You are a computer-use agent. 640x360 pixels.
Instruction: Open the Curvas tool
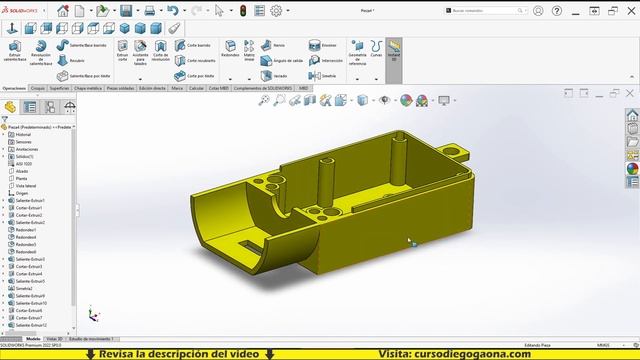click(x=376, y=49)
